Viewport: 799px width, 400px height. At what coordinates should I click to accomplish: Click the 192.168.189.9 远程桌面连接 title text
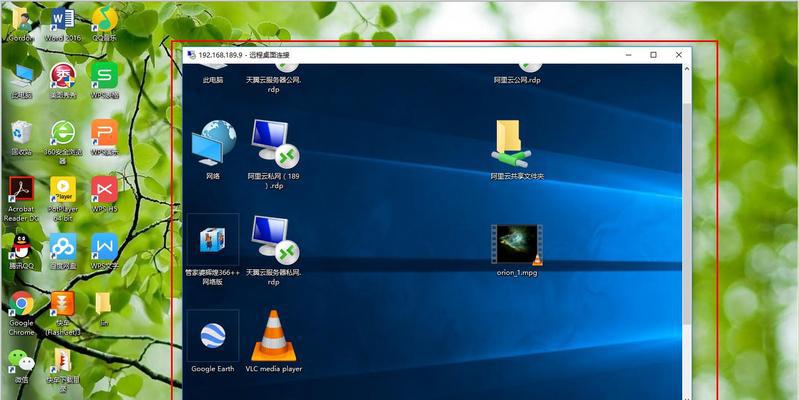point(244,55)
